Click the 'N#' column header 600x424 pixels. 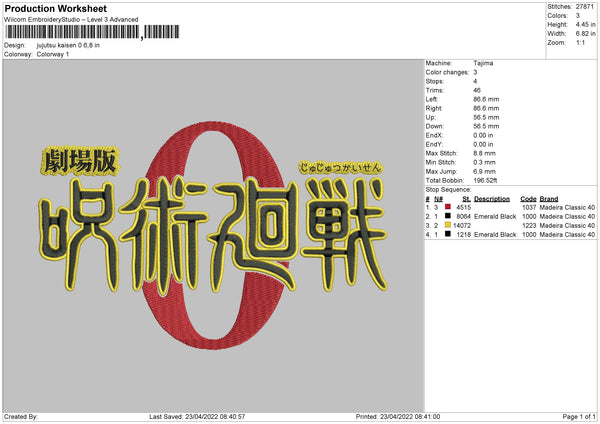[x=438, y=199]
